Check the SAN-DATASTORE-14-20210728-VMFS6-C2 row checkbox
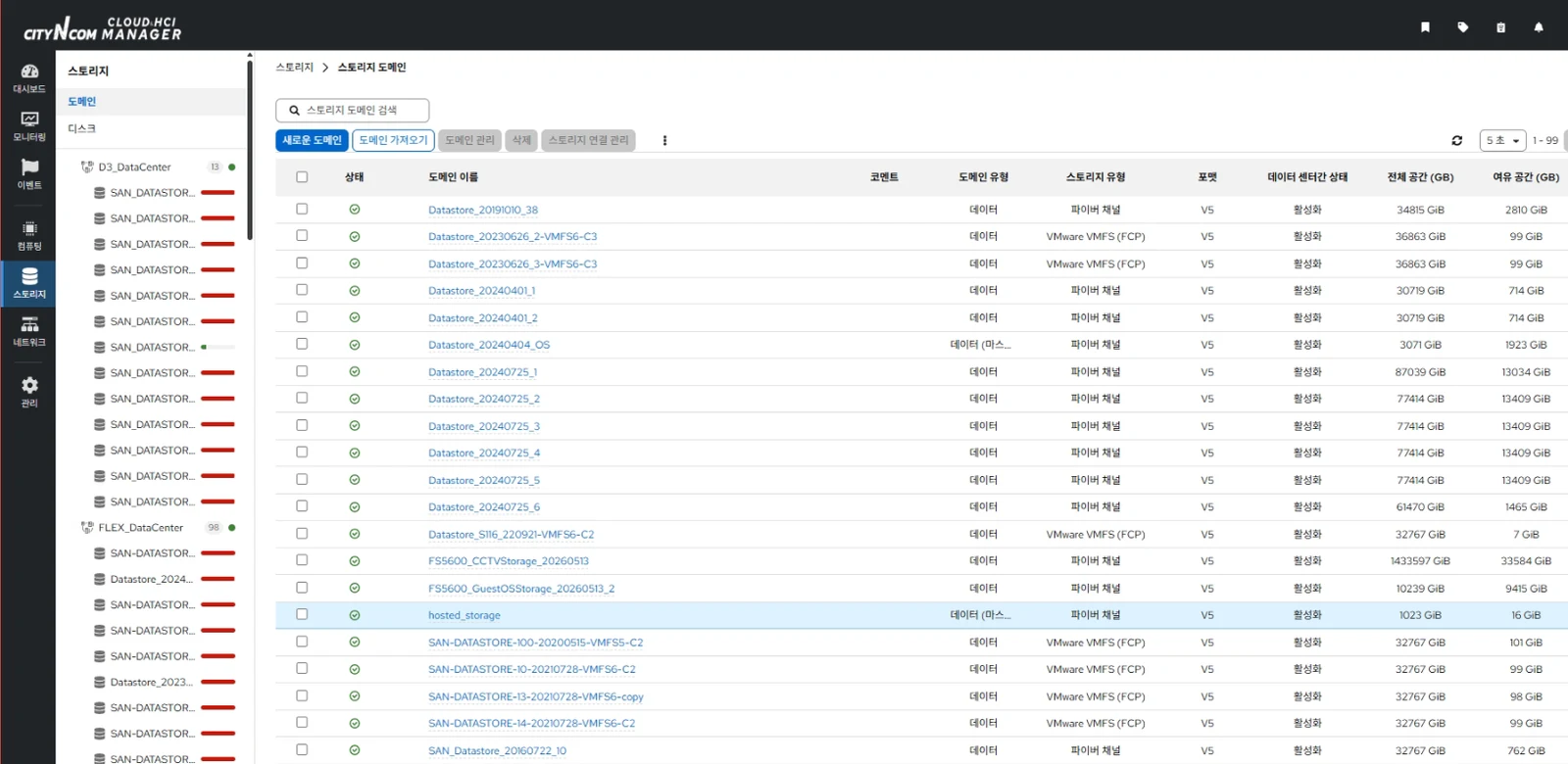Viewport: 1568px width, 764px height. click(x=302, y=723)
